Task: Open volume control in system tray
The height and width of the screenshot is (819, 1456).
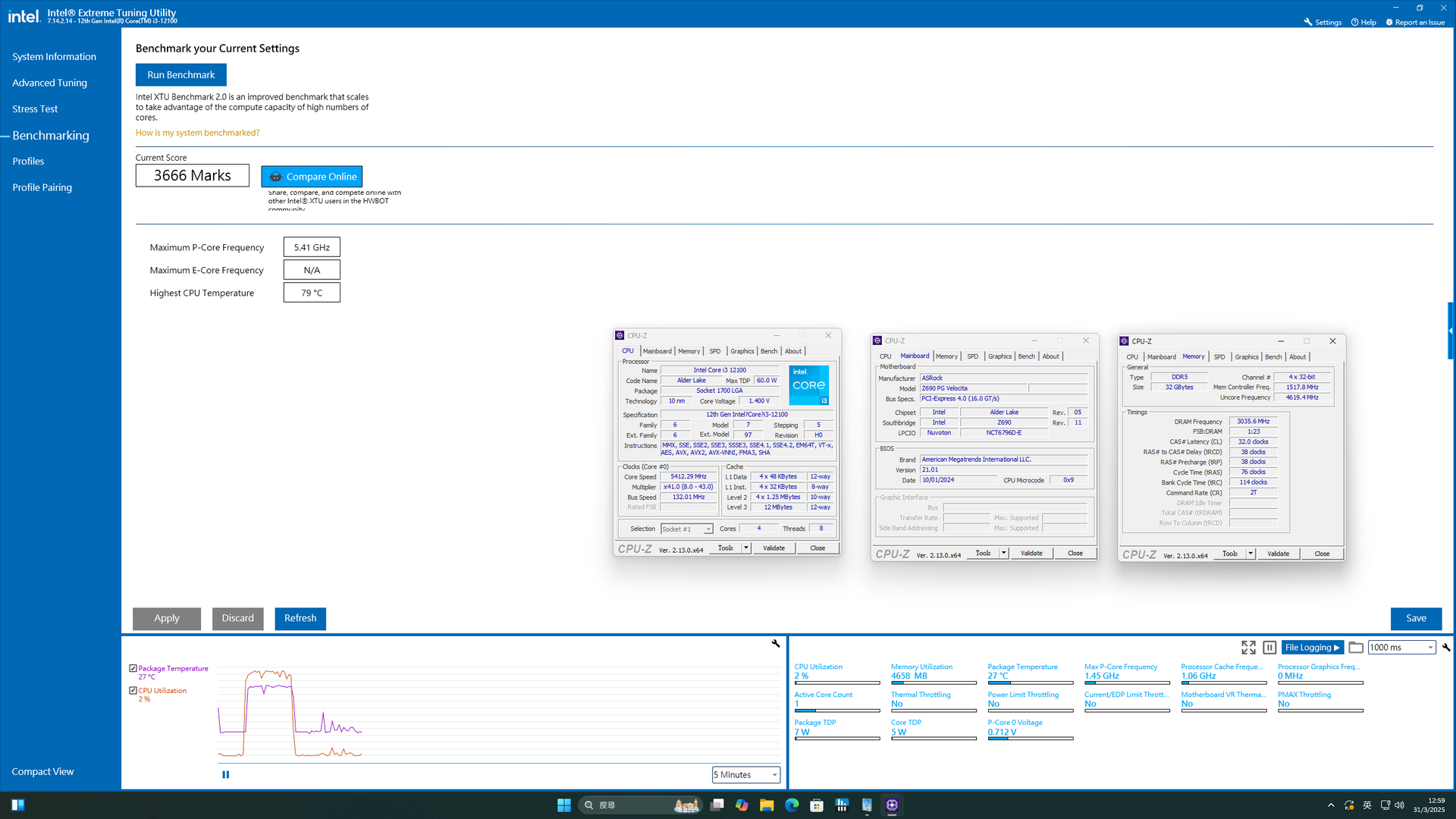Action: pos(1399,805)
